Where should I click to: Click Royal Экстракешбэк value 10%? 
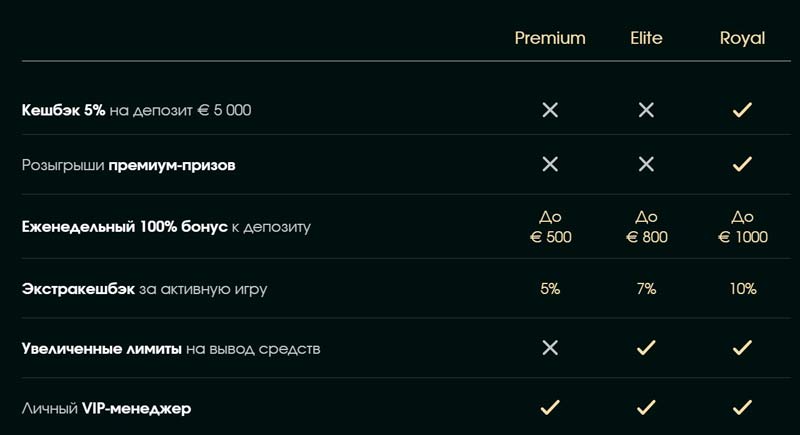[742, 289]
